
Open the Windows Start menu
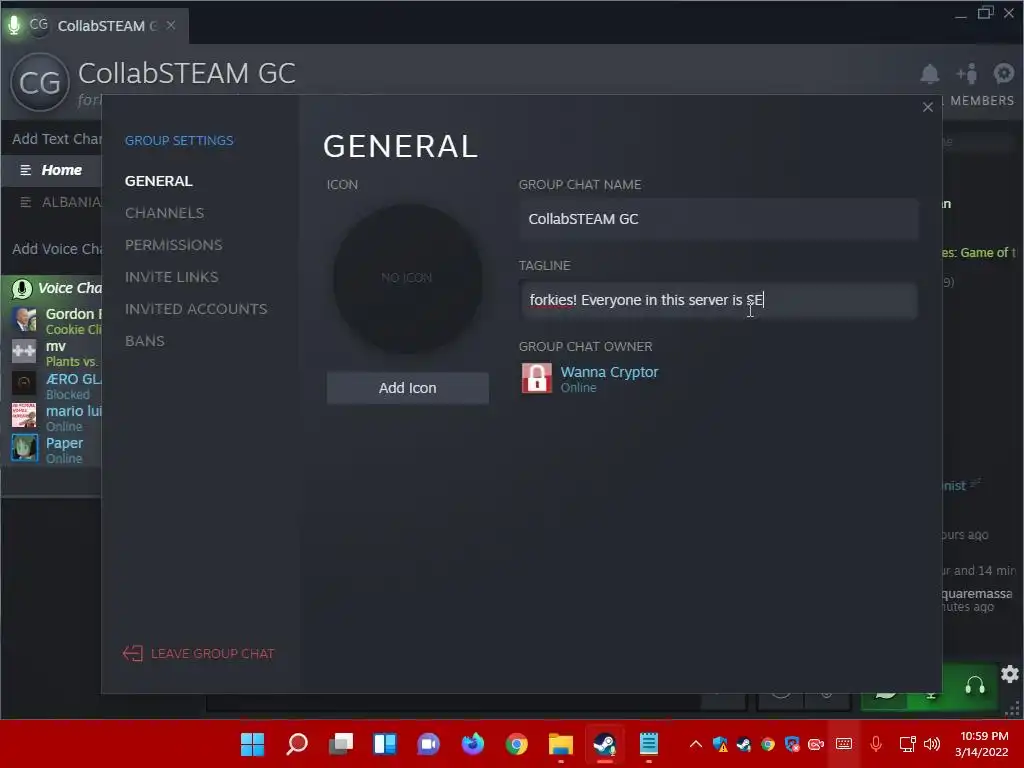coord(252,744)
